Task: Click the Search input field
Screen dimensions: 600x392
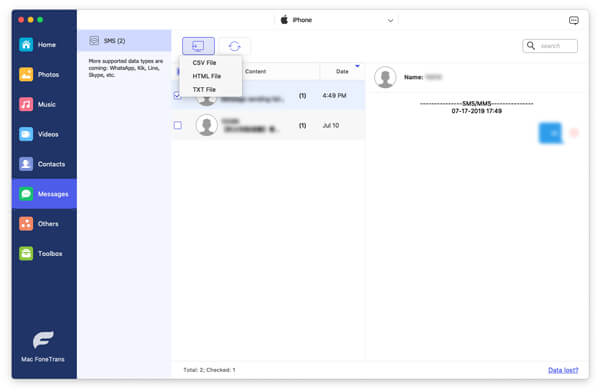Action: click(550, 46)
